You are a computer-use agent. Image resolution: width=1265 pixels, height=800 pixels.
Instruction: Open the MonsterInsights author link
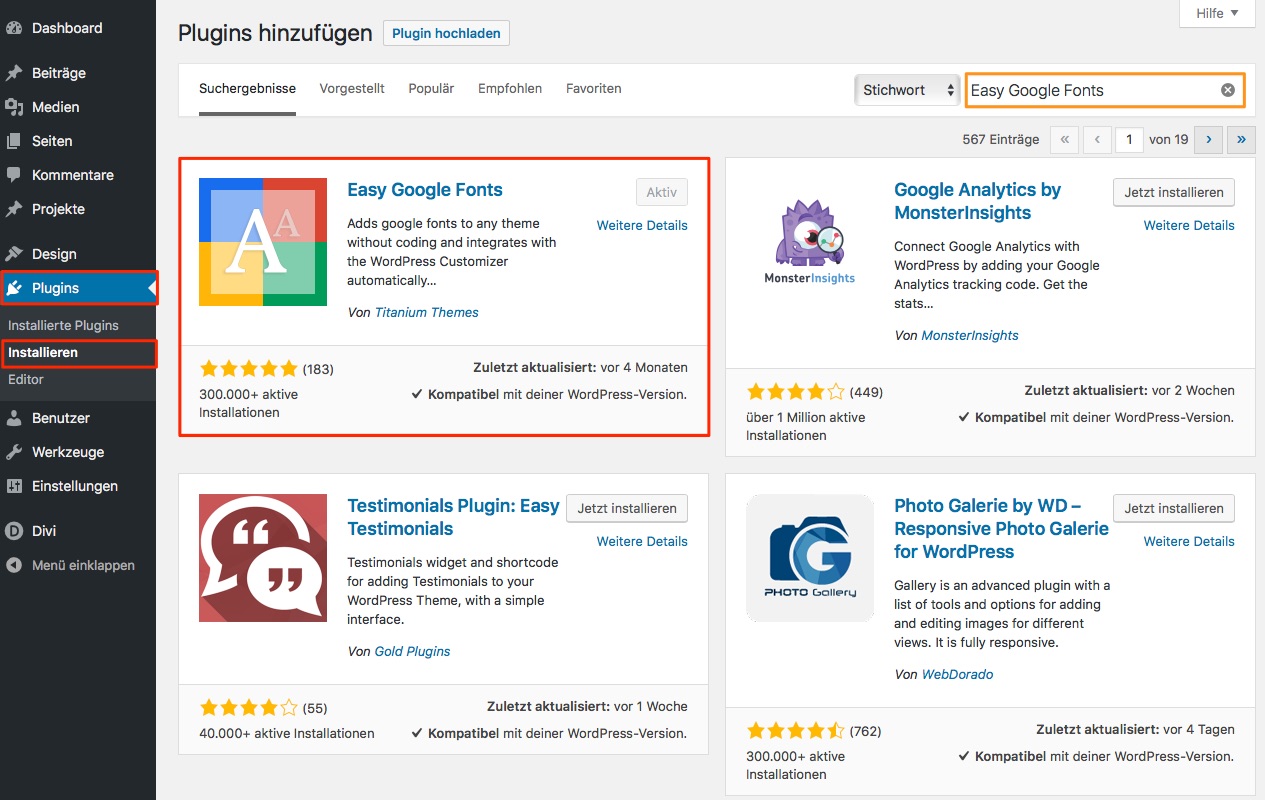(x=970, y=335)
